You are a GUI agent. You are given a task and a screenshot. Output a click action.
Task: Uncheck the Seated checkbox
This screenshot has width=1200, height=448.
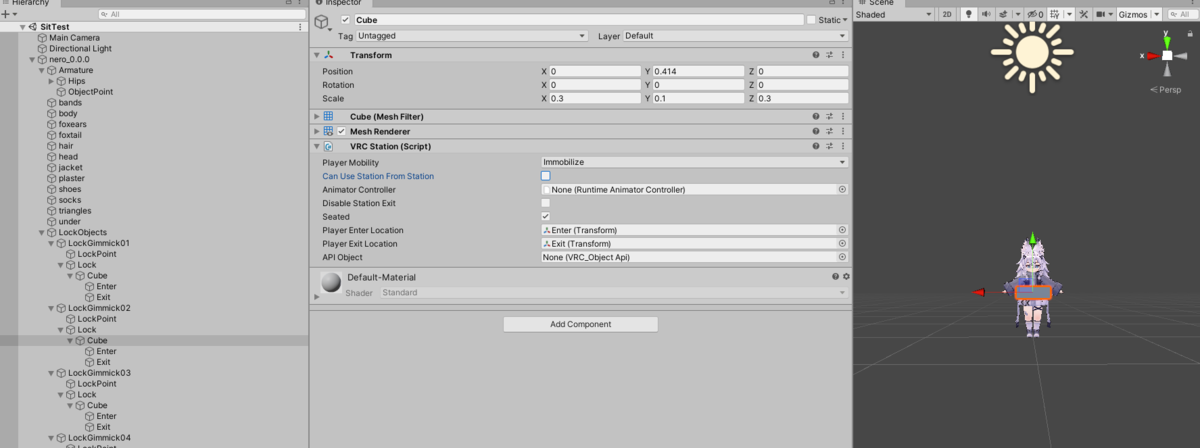[x=545, y=216]
